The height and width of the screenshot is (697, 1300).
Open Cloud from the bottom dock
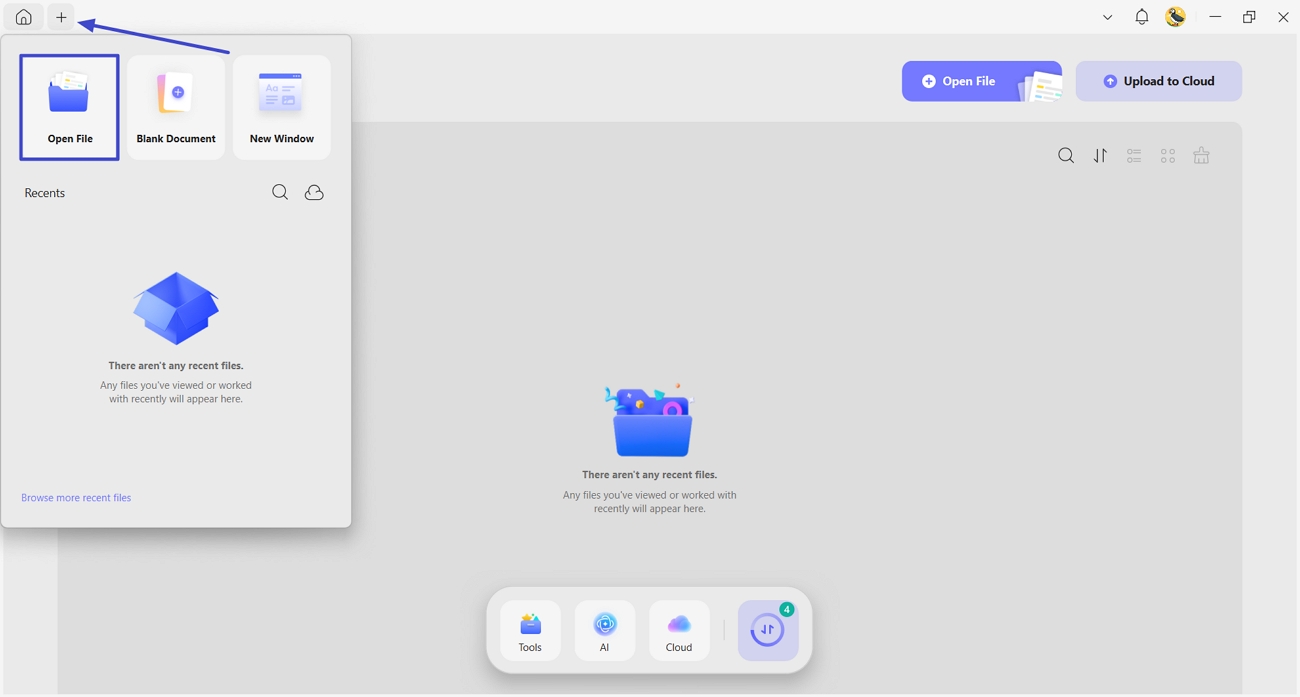tap(679, 631)
